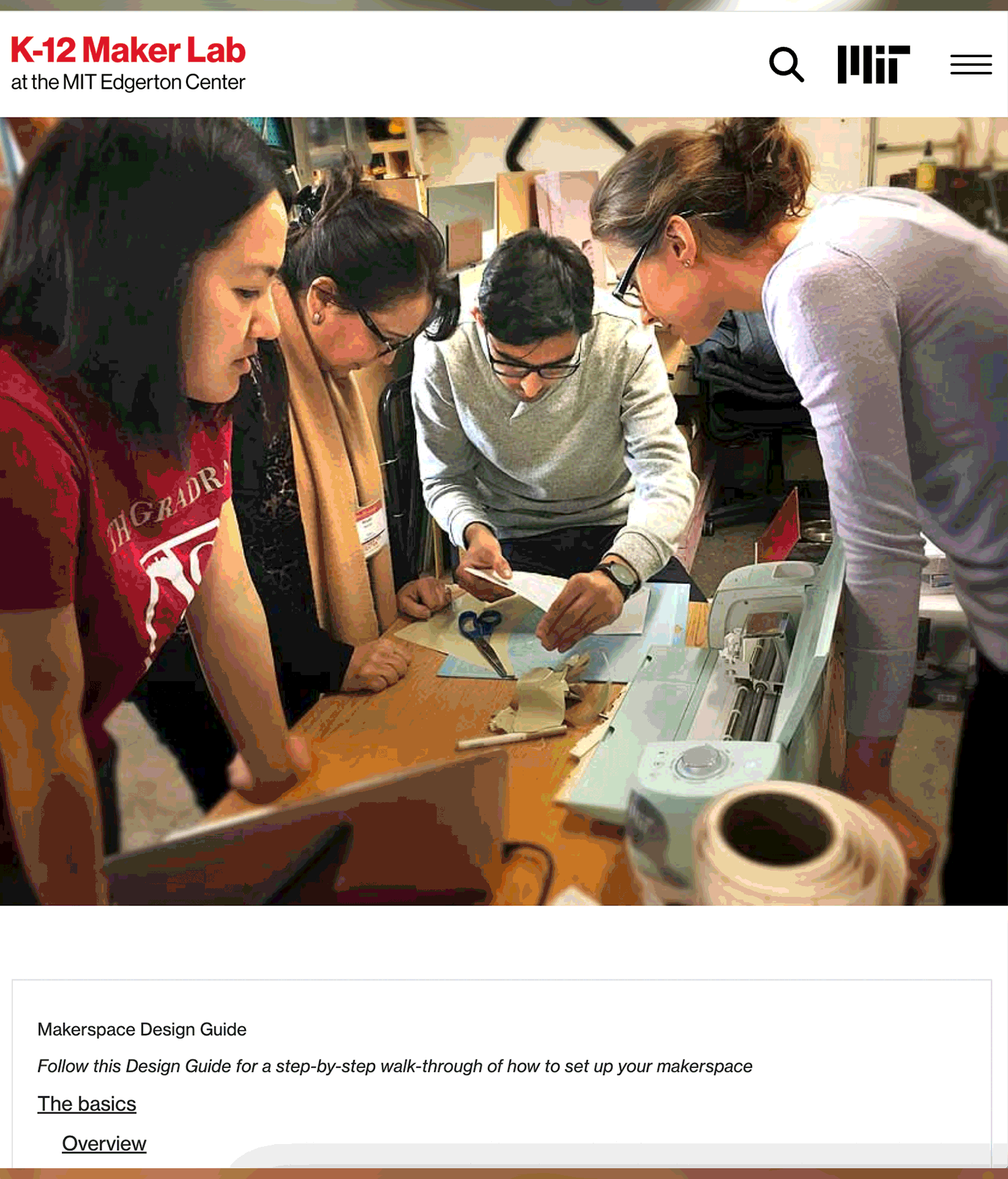Click the MIT logo in header

coord(873,64)
